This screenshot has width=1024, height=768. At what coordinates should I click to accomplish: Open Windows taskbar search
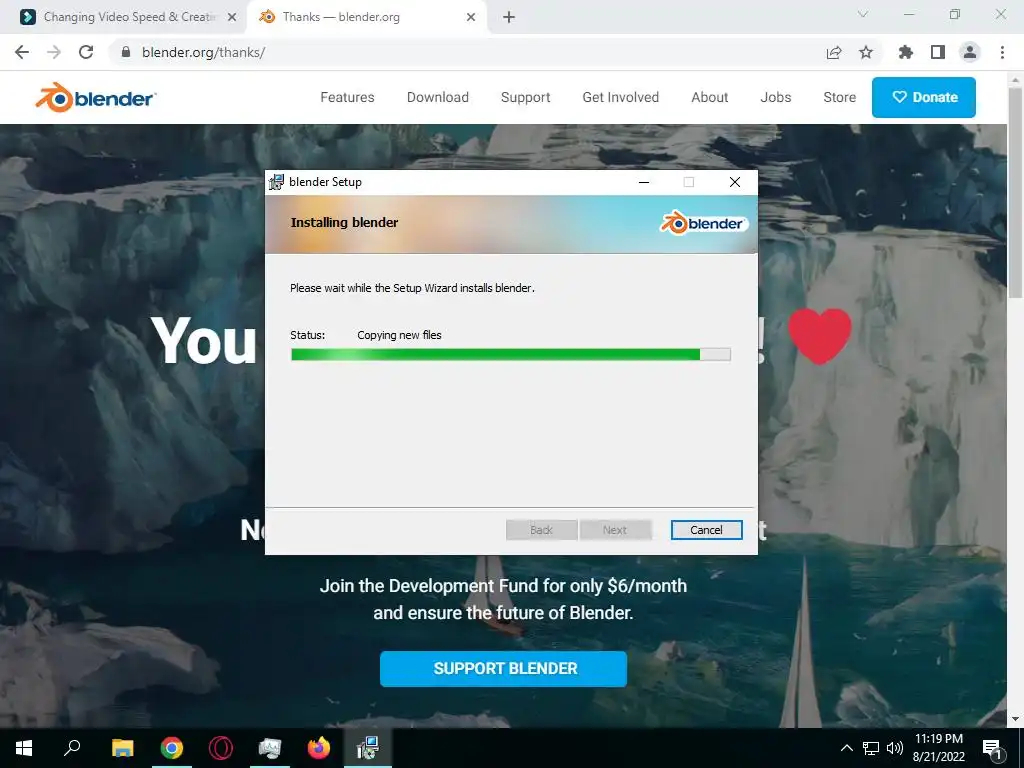(72, 747)
